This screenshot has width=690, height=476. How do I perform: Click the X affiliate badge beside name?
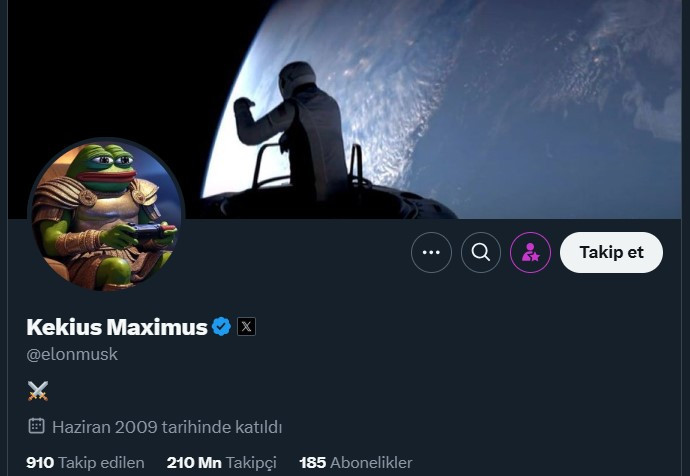pos(246,326)
